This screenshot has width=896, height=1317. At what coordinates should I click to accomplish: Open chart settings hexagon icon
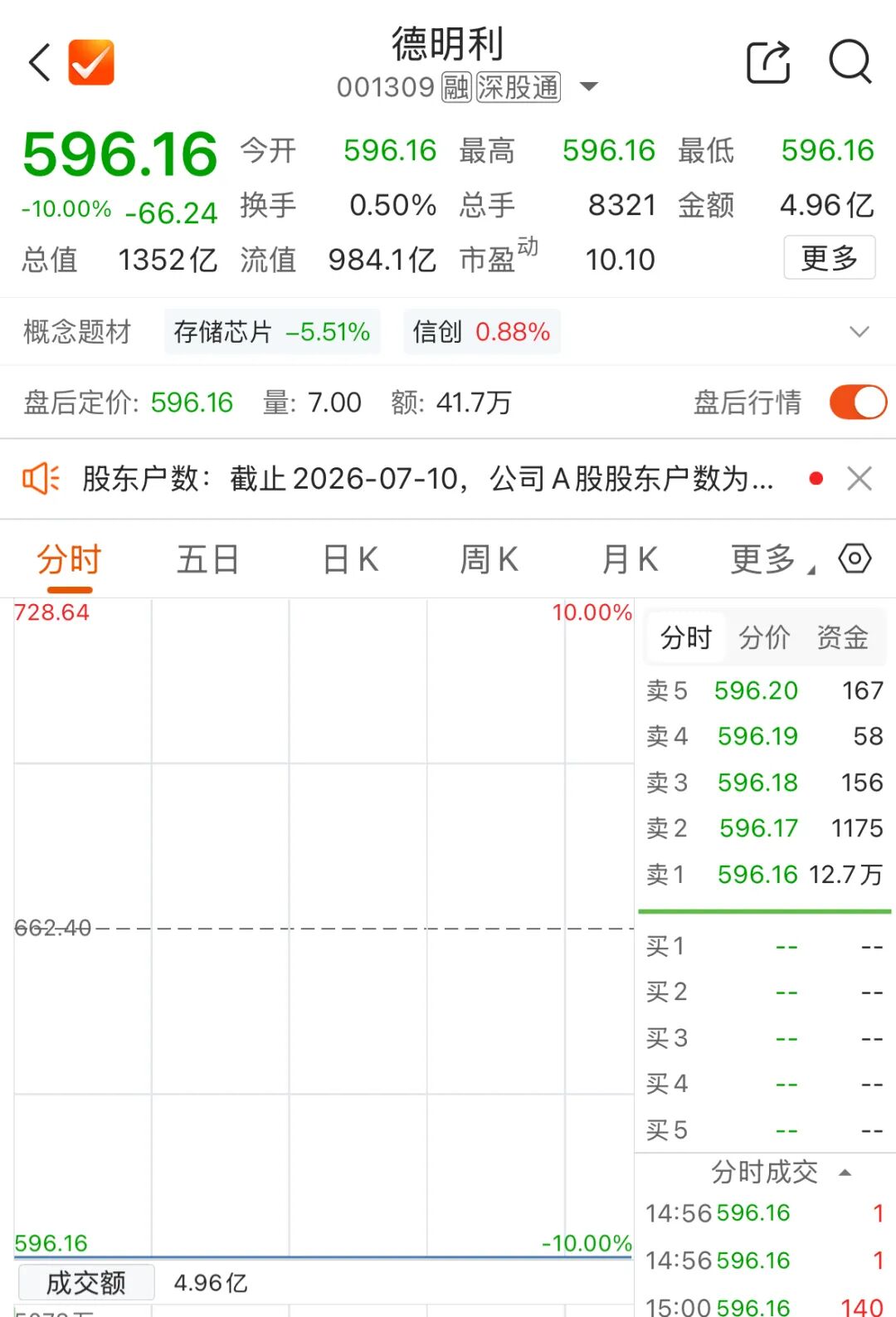[x=855, y=559]
